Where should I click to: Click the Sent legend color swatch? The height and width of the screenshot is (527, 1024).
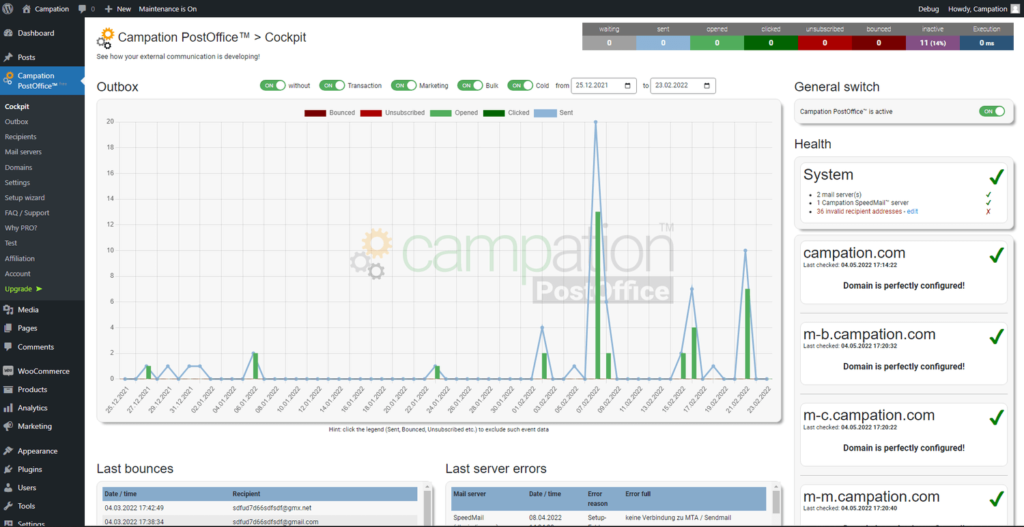pos(545,113)
